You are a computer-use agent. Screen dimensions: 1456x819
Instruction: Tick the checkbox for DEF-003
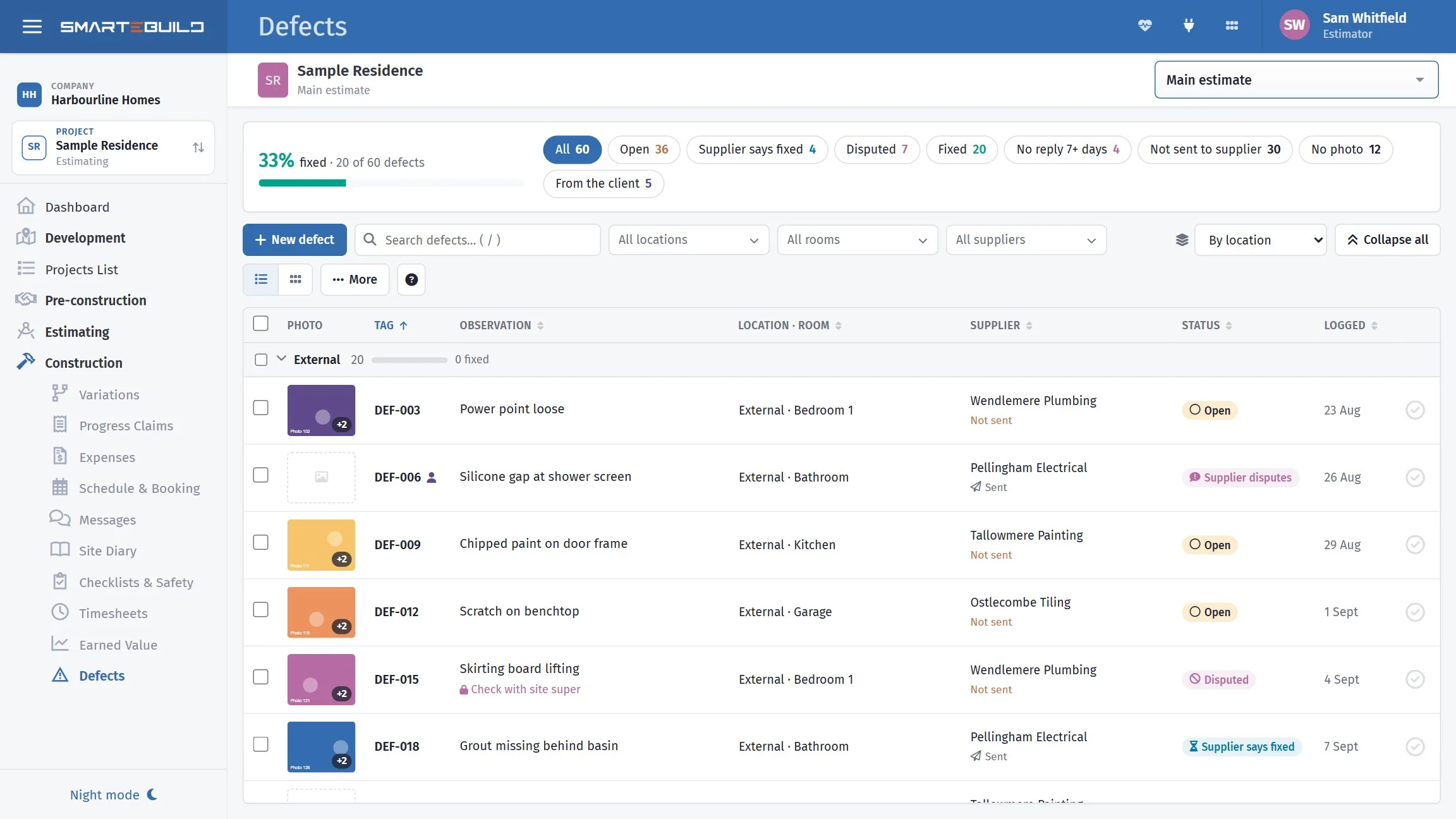(260, 408)
